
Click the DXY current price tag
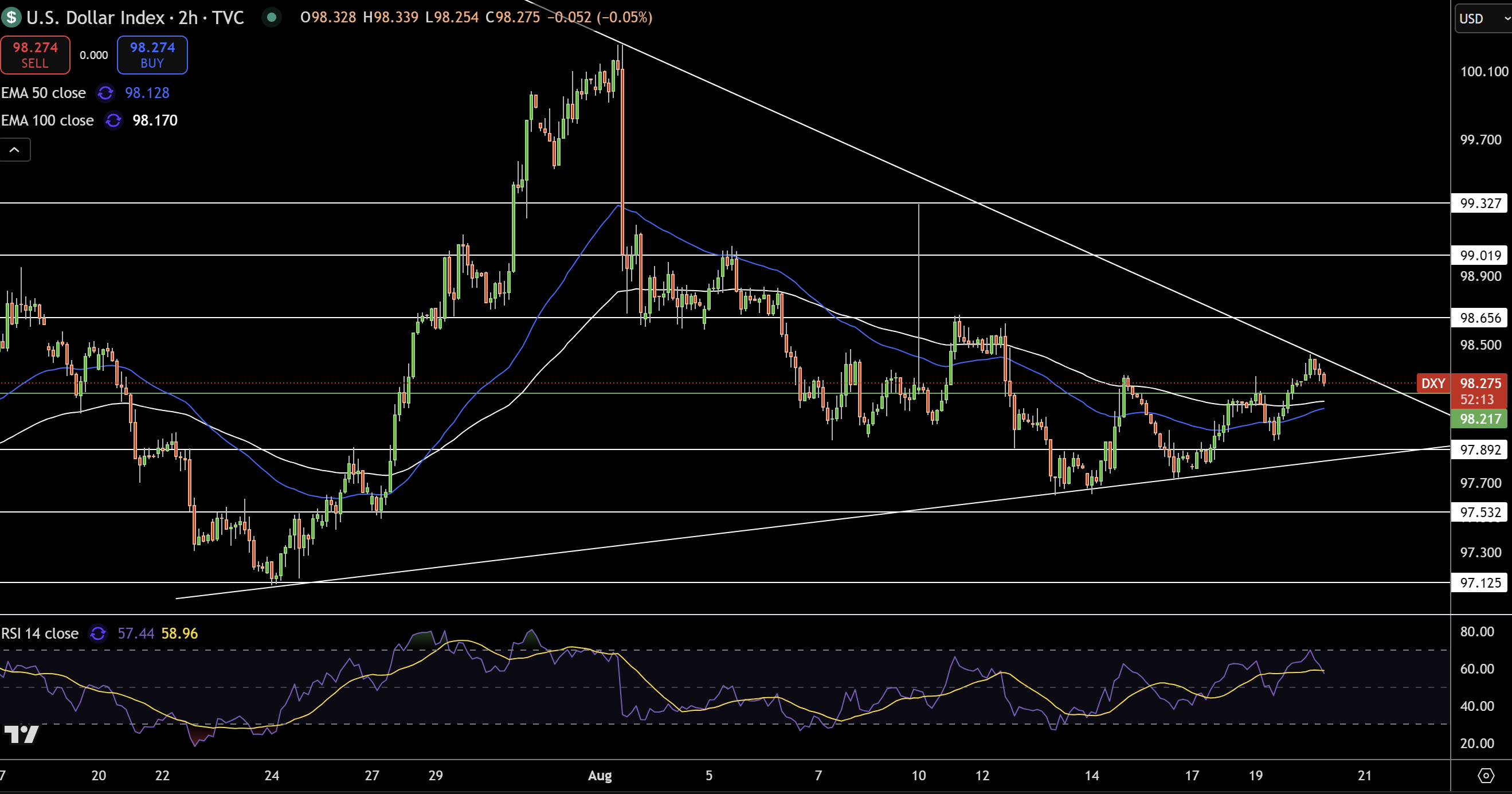pyautogui.click(x=1433, y=384)
